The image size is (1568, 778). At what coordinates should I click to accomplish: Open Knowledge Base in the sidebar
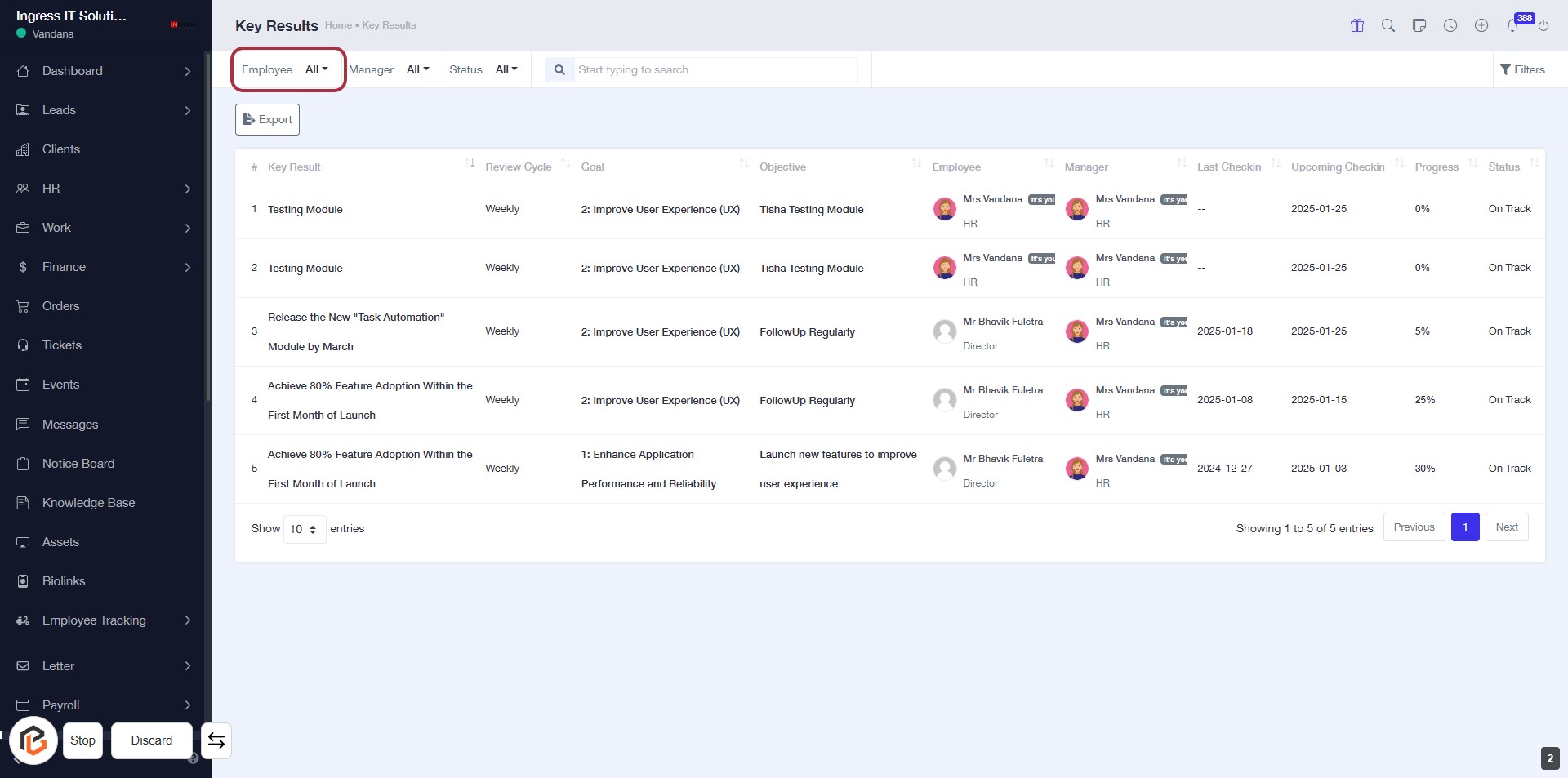[x=88, y=503]
